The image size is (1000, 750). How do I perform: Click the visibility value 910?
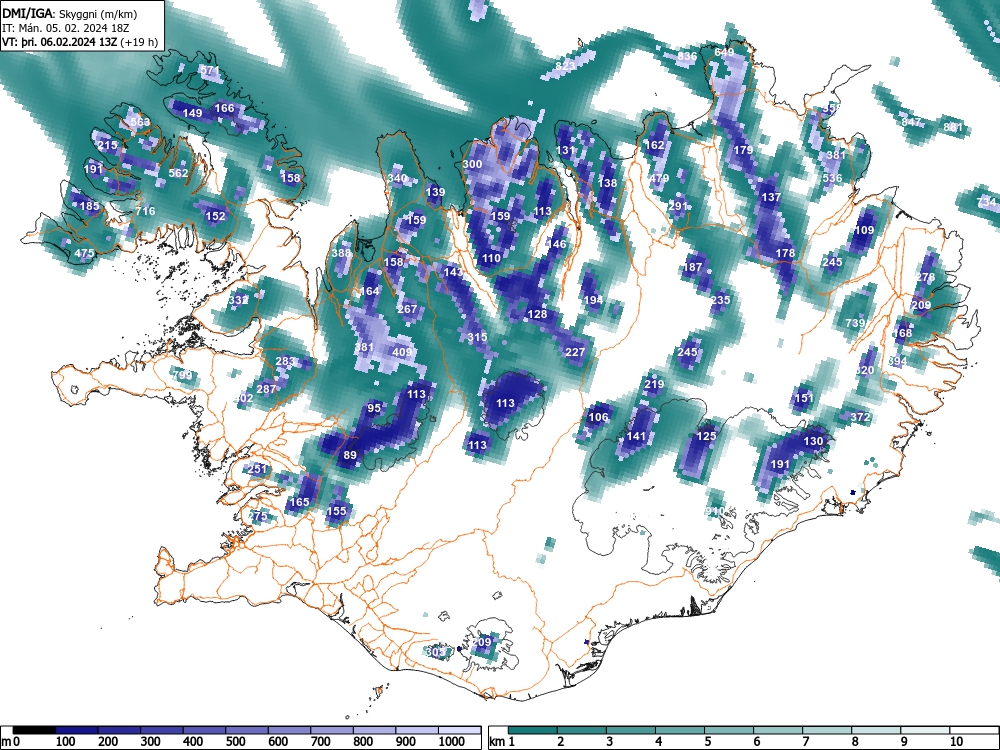(x=716, y=511)
